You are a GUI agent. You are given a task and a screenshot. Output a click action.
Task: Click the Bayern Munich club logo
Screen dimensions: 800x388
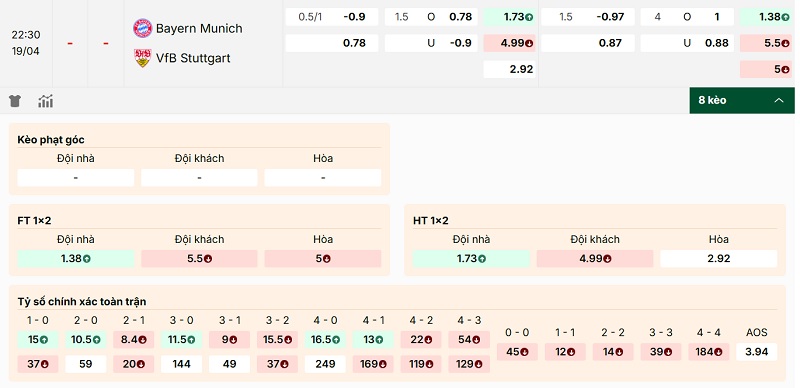[x=142, y=28]
